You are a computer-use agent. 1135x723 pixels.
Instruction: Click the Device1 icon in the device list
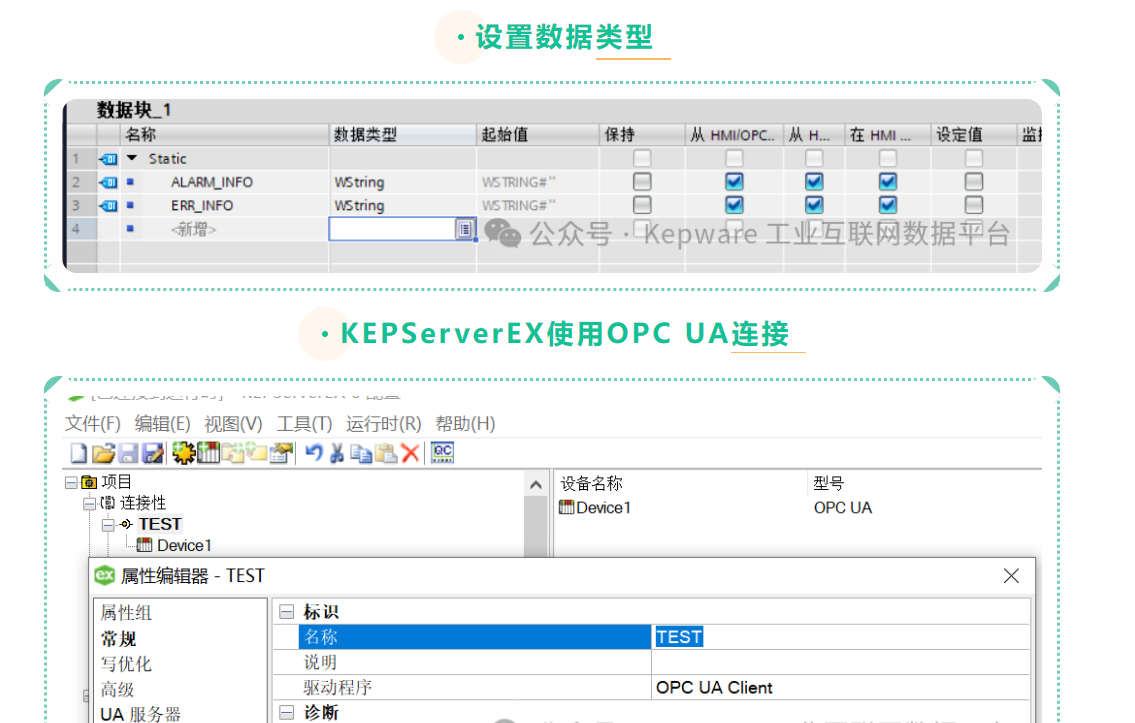pyautogui.click(x=567, y=507)
